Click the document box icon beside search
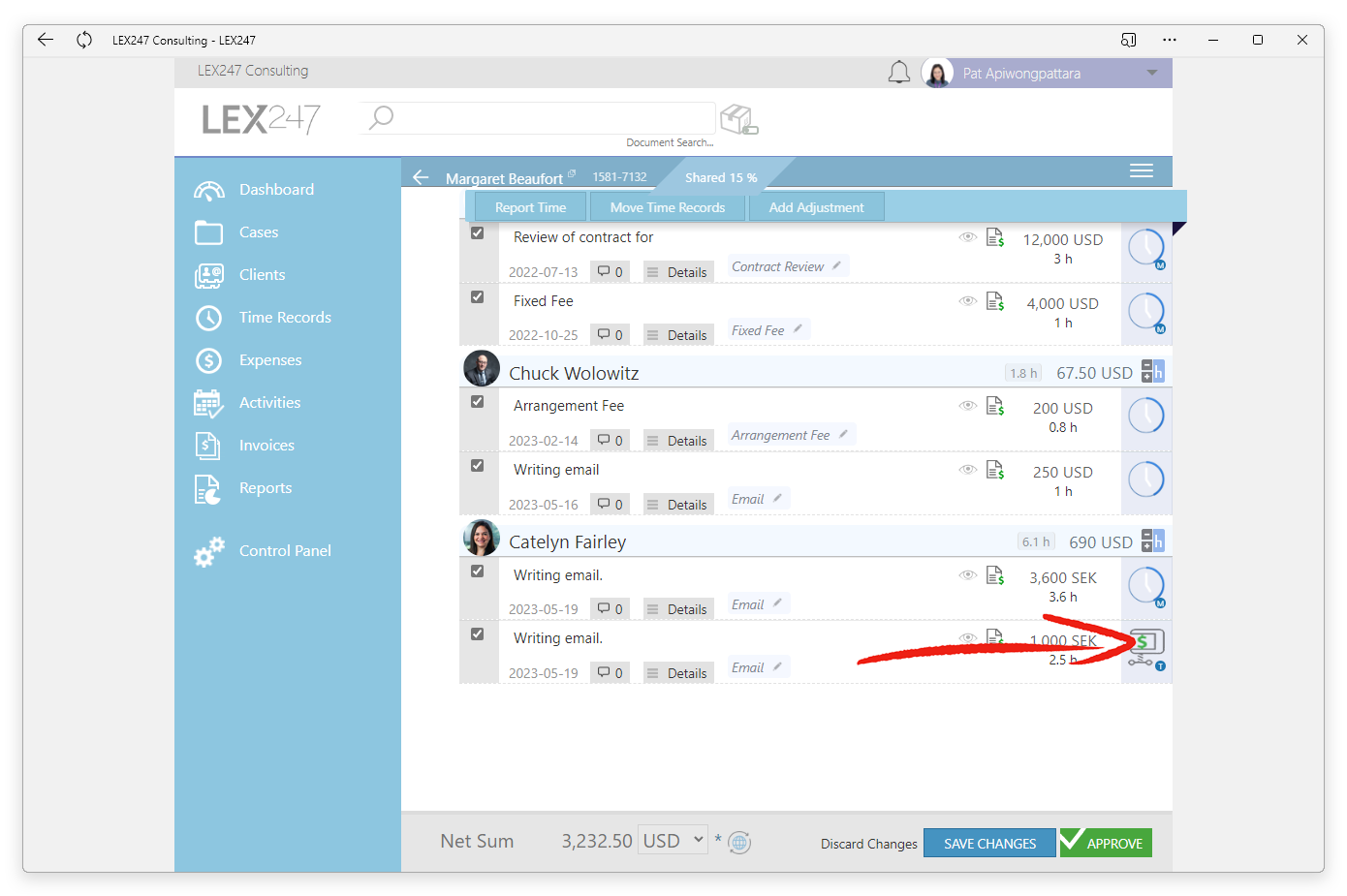Viewport: 1347px width, 896px height. point(738,119)
